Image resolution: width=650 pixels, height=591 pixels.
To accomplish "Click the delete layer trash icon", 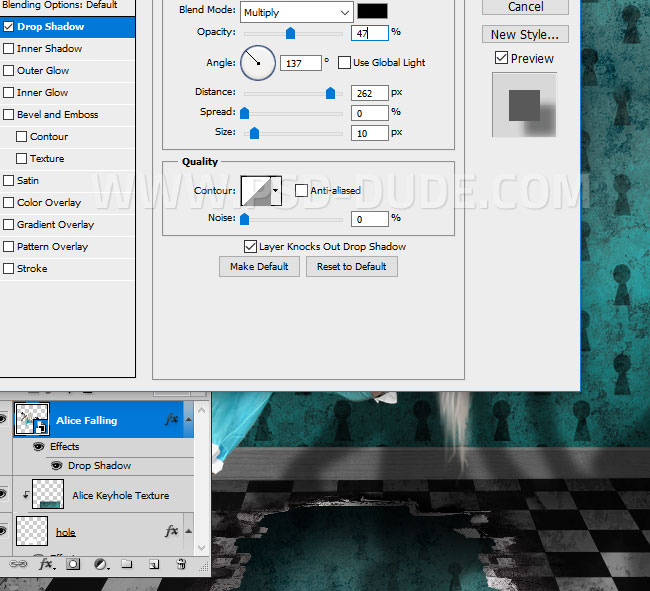I will pos(181,565).
